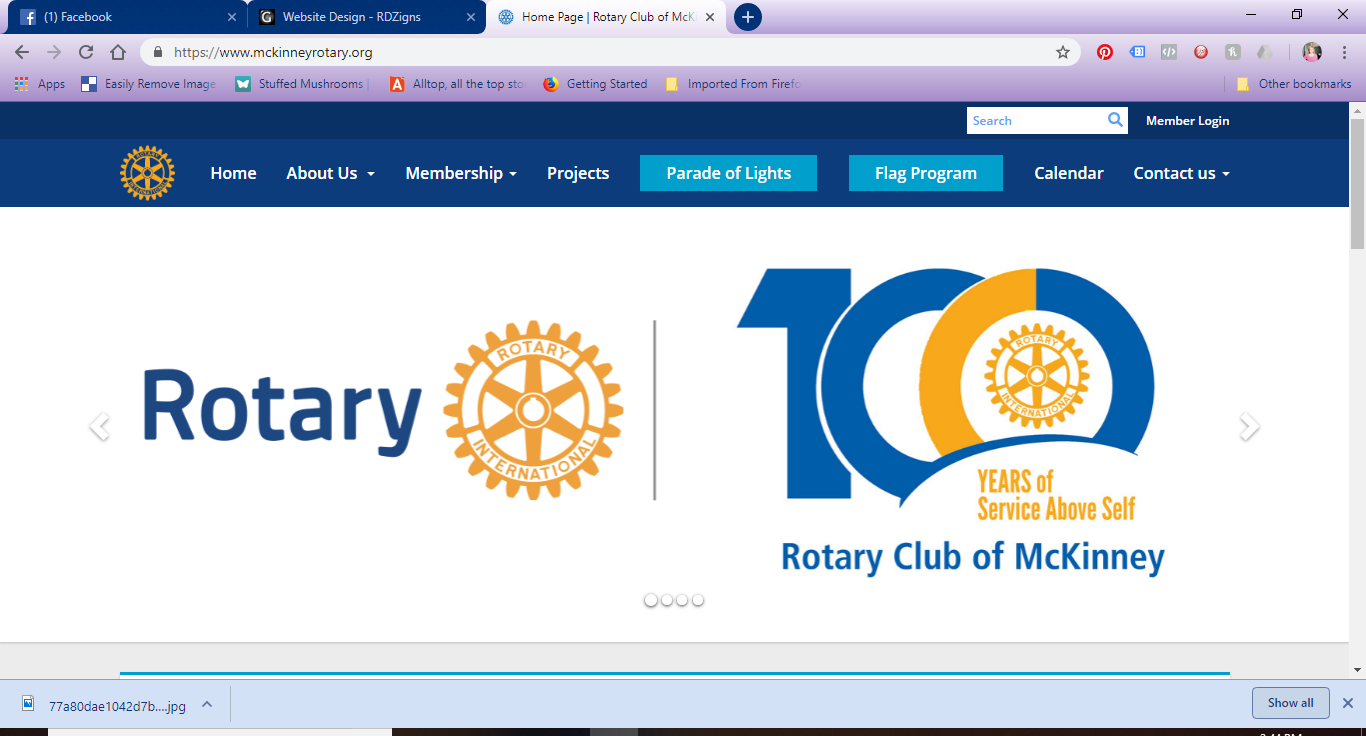Open the Getting Started Firefox bookmark
The image size is (1366, 736).
click(x=595, y=84)
